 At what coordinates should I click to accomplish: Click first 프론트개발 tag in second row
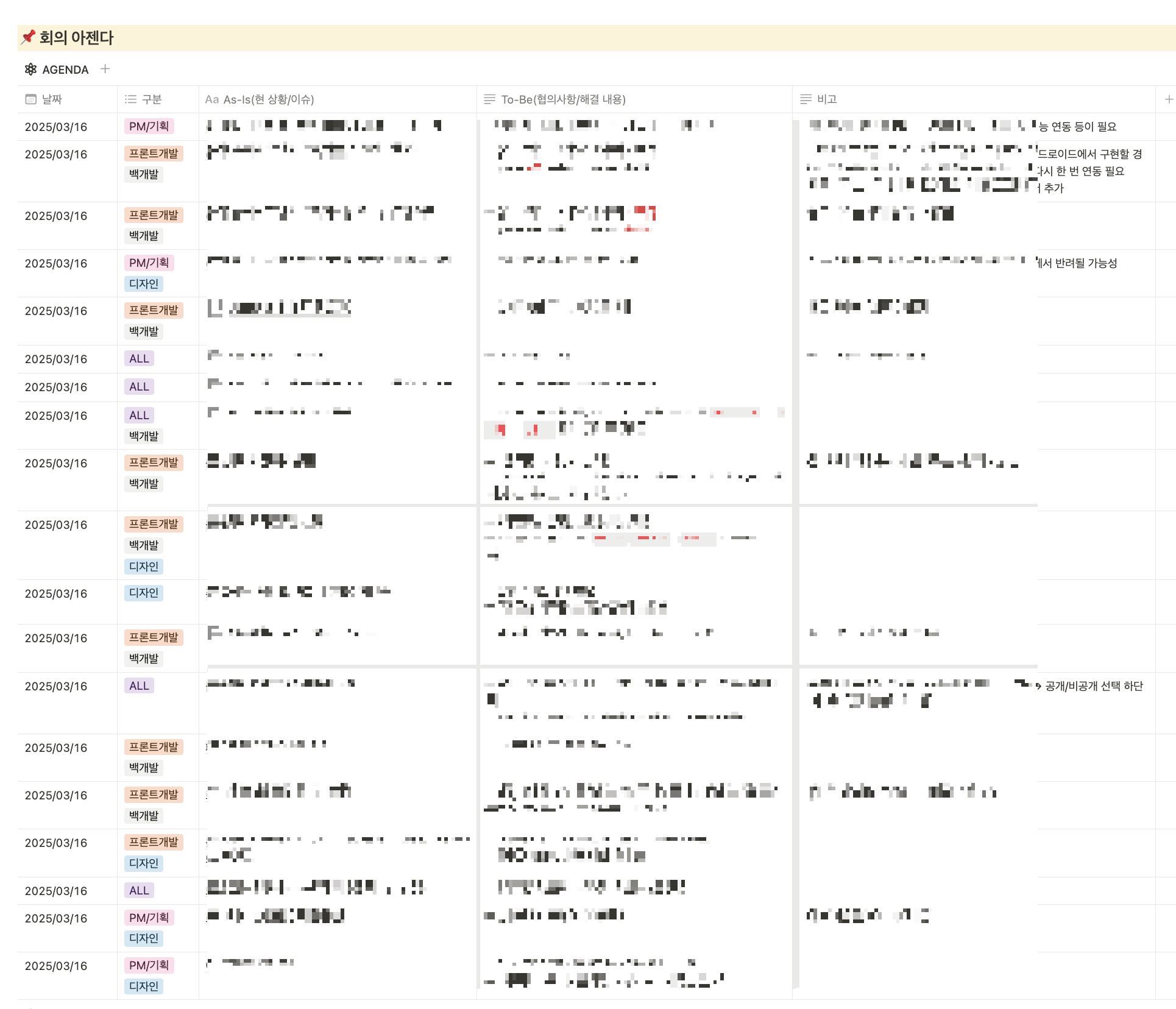(154, 154)
